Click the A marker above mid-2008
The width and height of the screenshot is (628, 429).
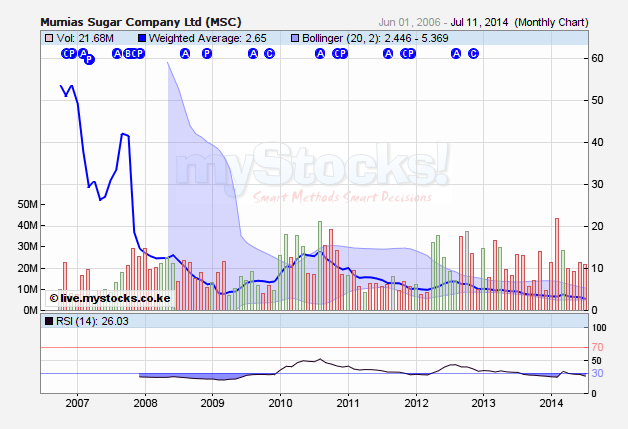click(185, 54)
